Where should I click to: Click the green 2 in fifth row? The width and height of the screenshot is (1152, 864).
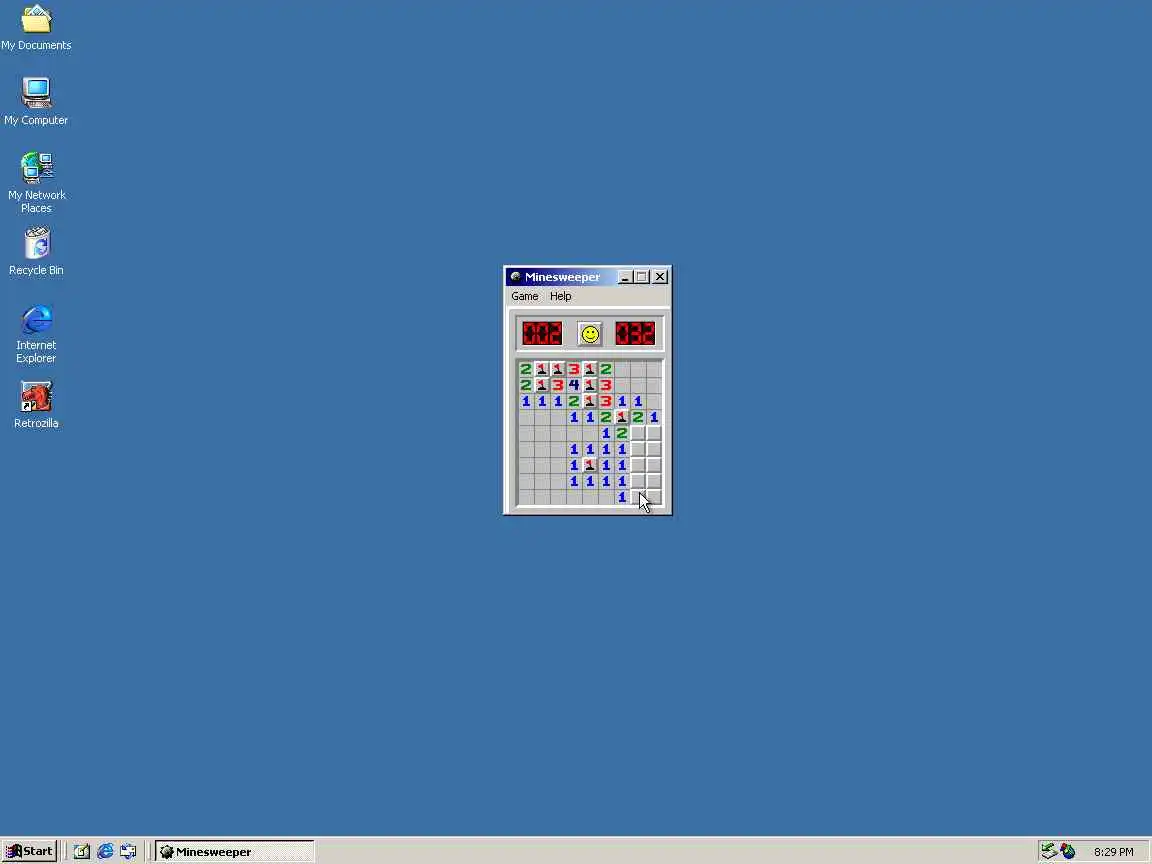point(622,433)
